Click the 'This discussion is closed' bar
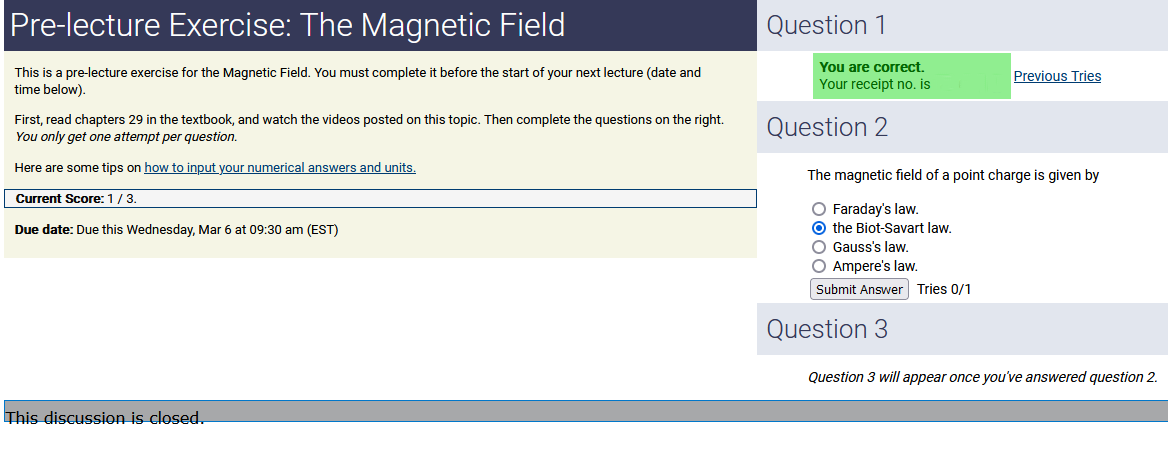The width and height of the screenshot is (1168, 459). point(585,412)
